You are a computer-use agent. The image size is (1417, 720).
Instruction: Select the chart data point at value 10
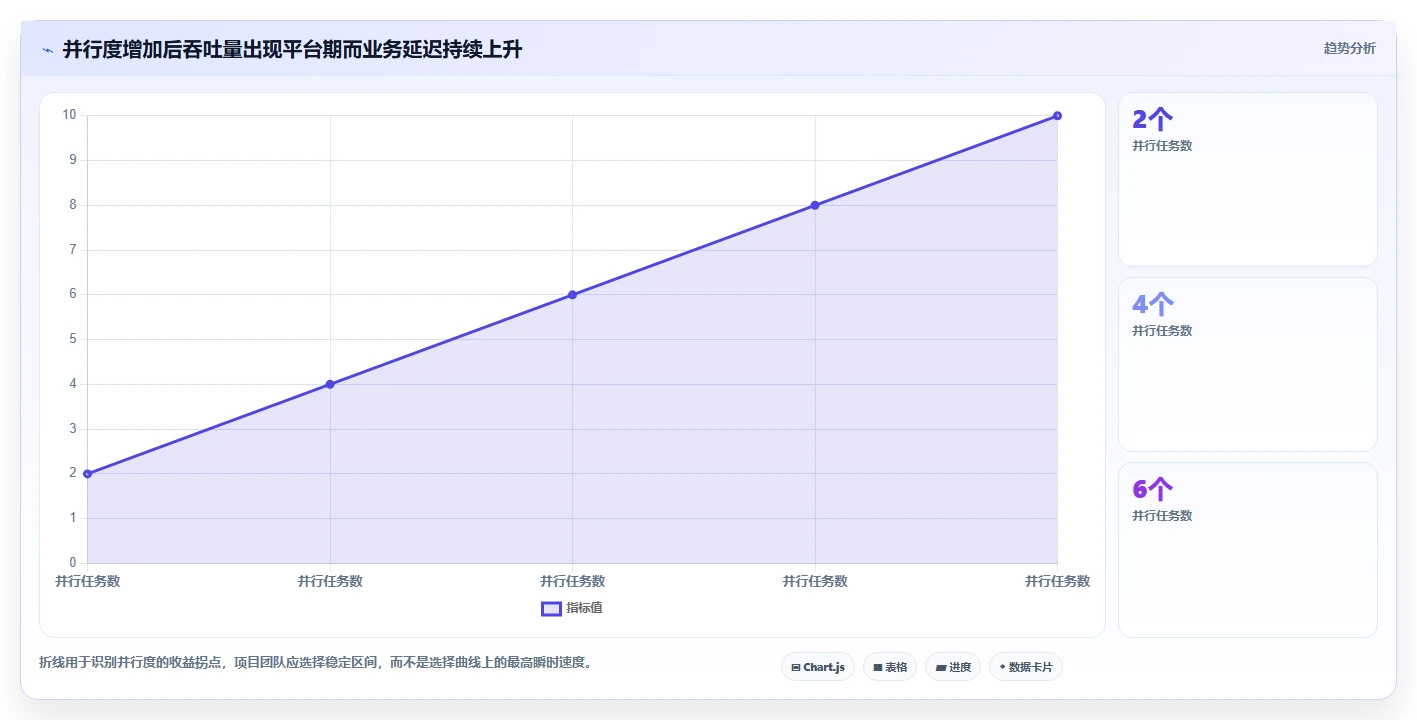coord(1057,116)
